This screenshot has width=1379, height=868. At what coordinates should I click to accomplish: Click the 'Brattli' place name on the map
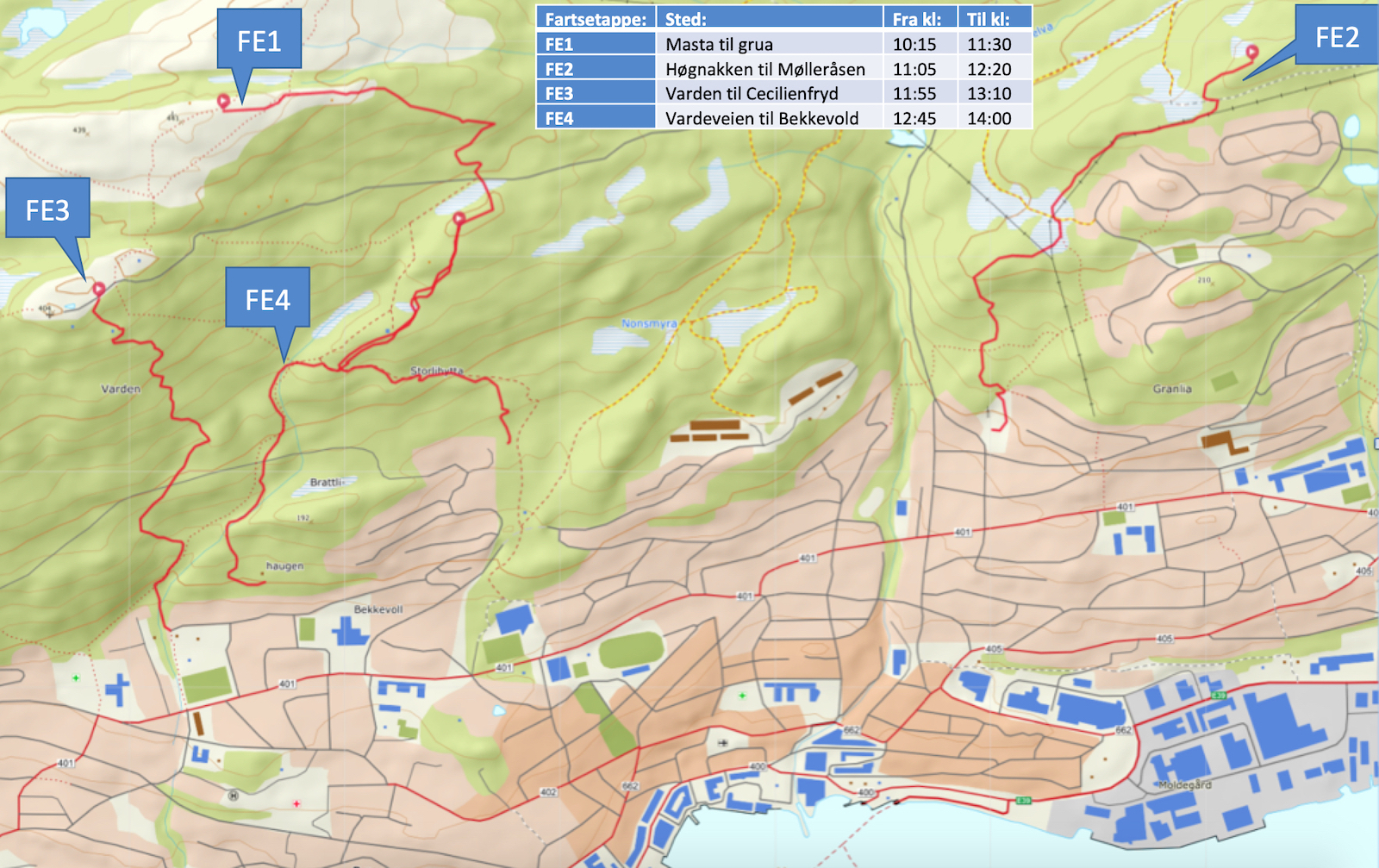click(327, 482)
